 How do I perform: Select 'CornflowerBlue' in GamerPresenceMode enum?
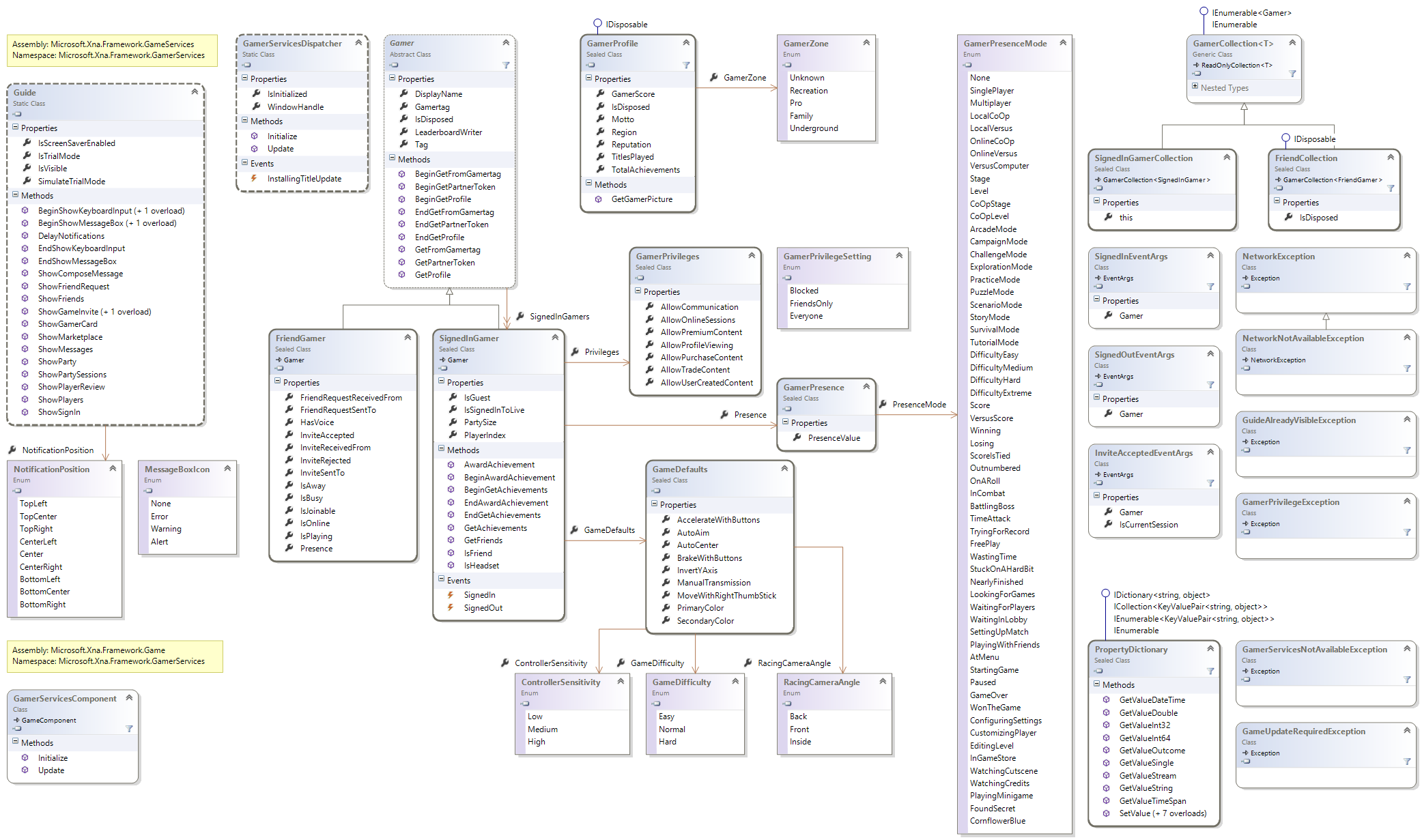coord(997,821)
